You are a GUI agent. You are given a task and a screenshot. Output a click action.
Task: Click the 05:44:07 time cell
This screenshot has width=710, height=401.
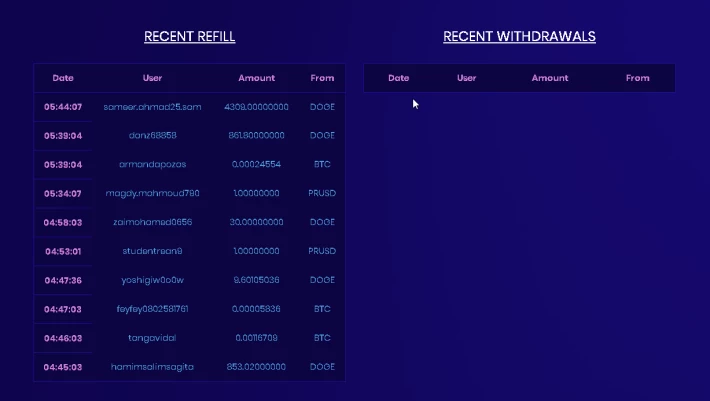point(63,107)
